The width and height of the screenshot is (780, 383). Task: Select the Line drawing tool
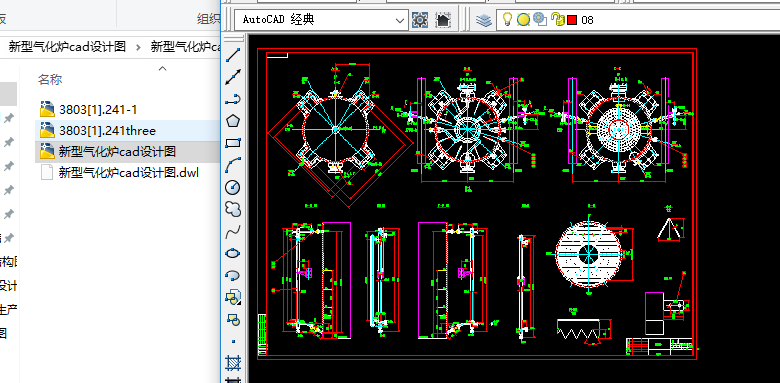[233, 55]
